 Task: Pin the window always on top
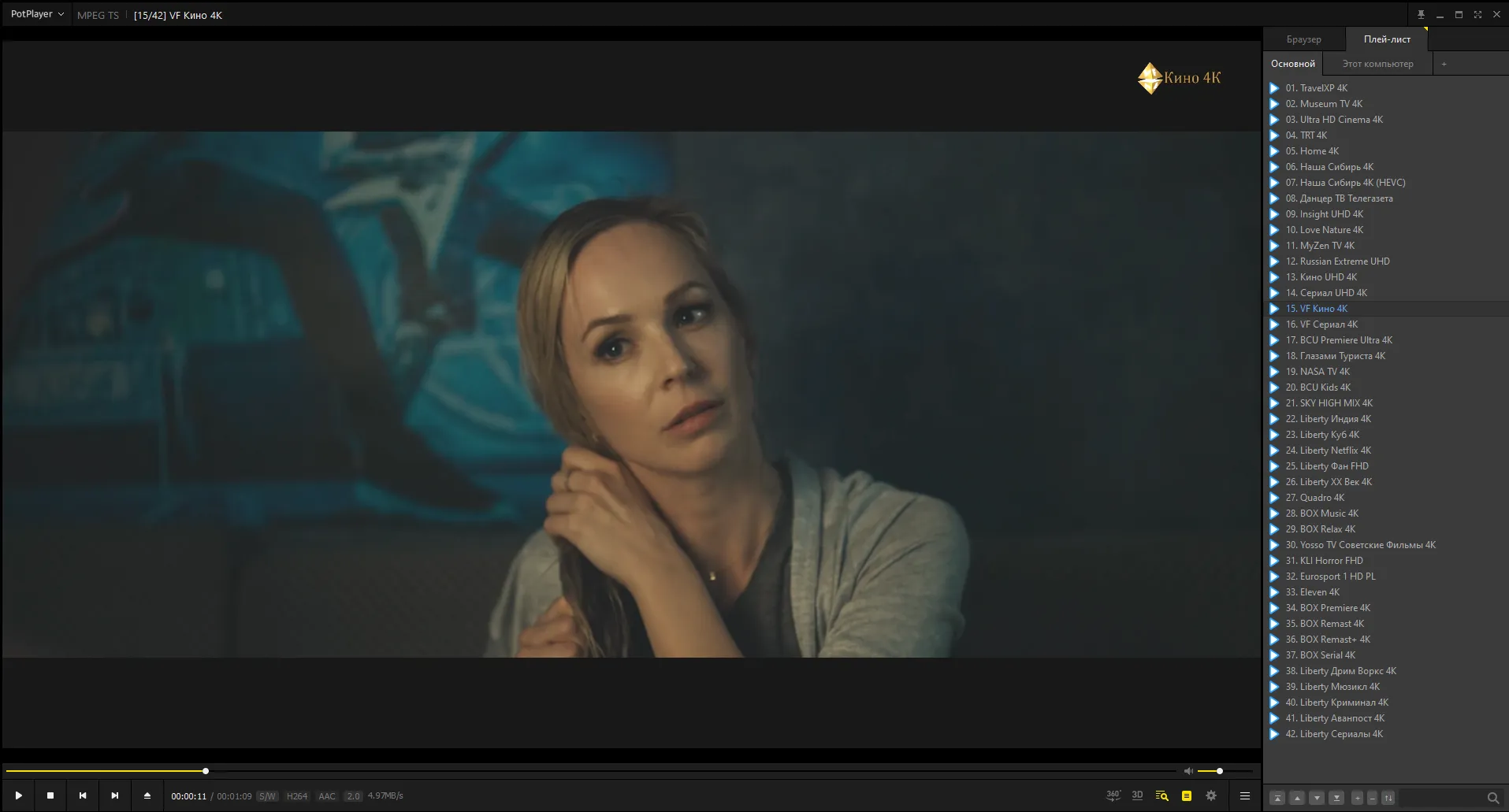pos(1421,14)
